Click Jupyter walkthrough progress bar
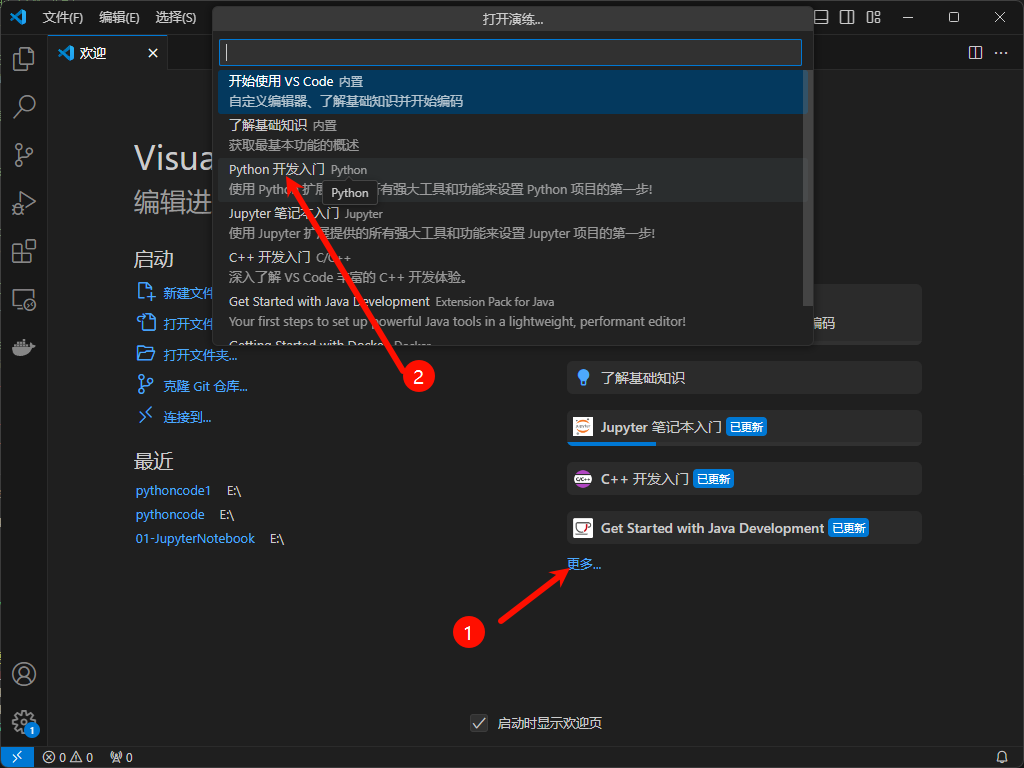This screenshot has height=768, width=1024. (x=744, y=444)
